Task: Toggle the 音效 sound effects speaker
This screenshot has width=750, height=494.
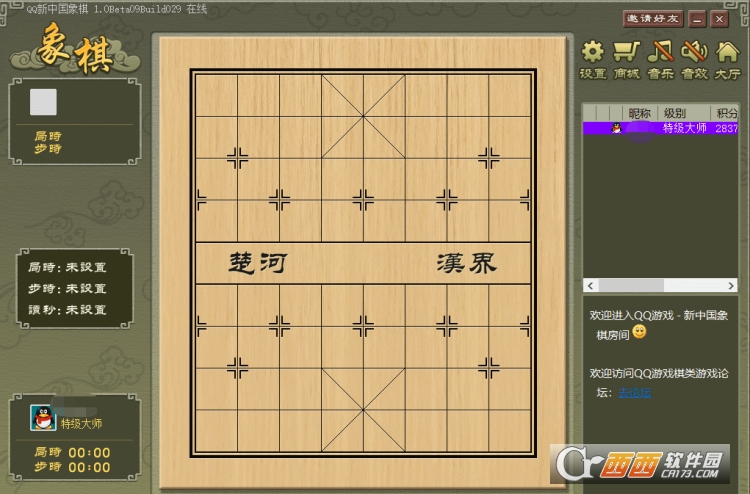Action: [693, 57]
